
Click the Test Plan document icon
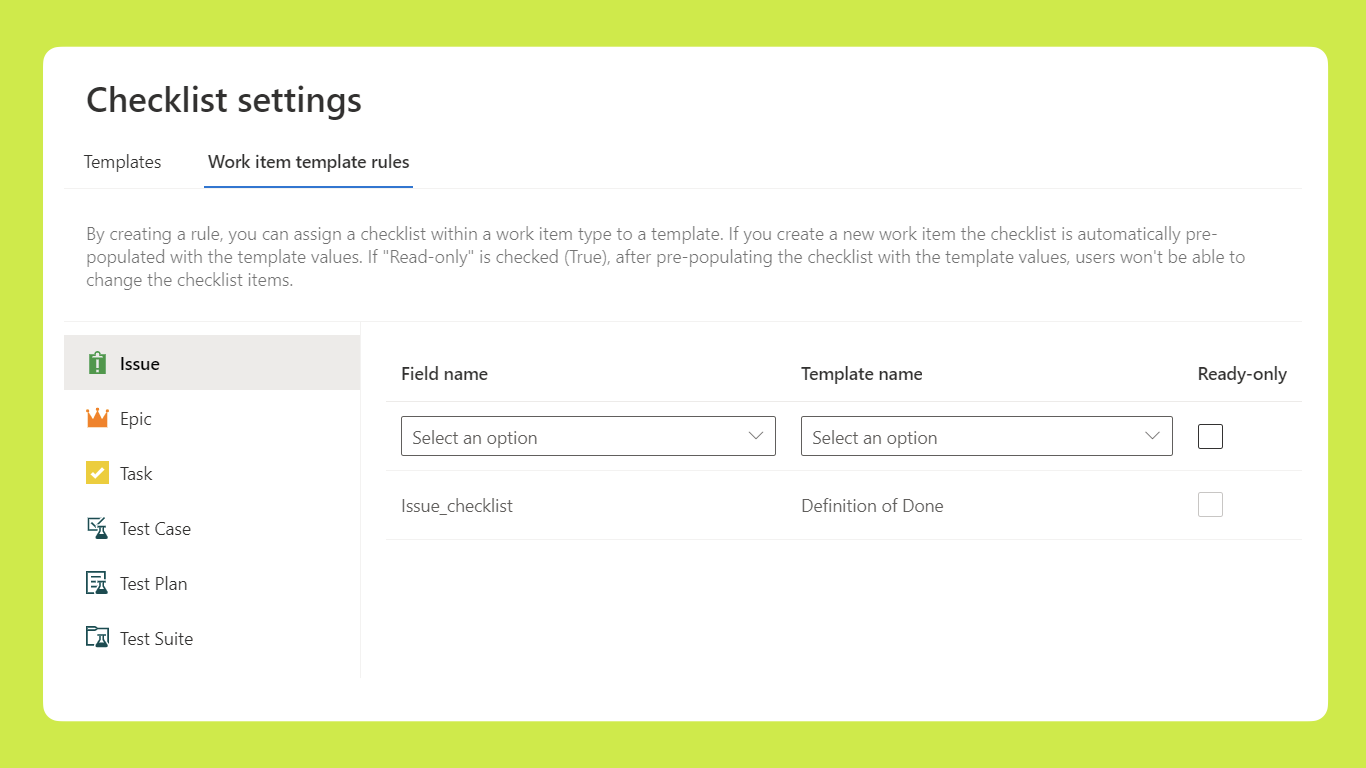97,583
